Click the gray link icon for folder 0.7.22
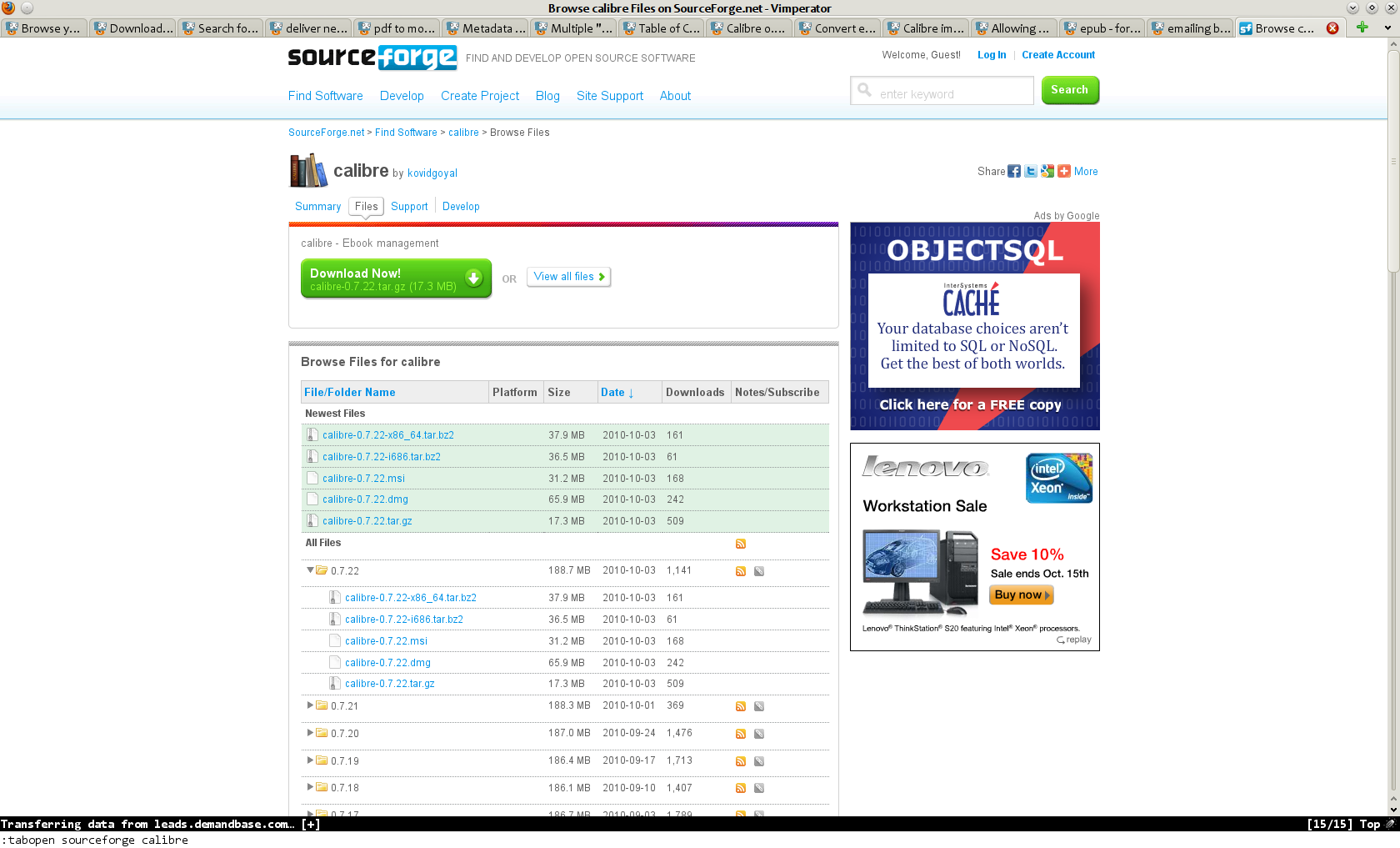Screen dimensions: 1400x848 [759, 571]
